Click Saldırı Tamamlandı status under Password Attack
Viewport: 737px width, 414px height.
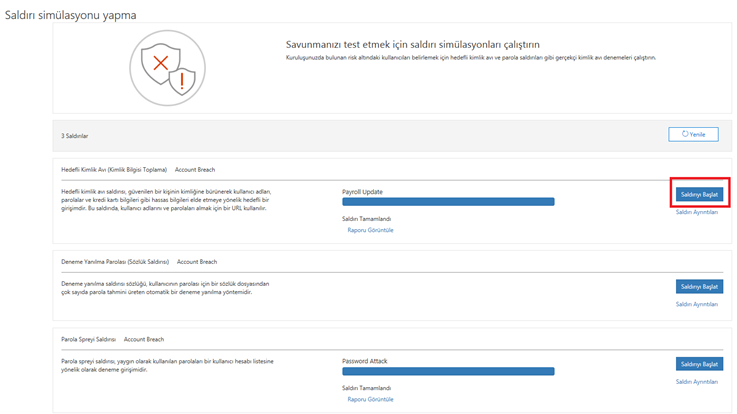click(366, 388)
